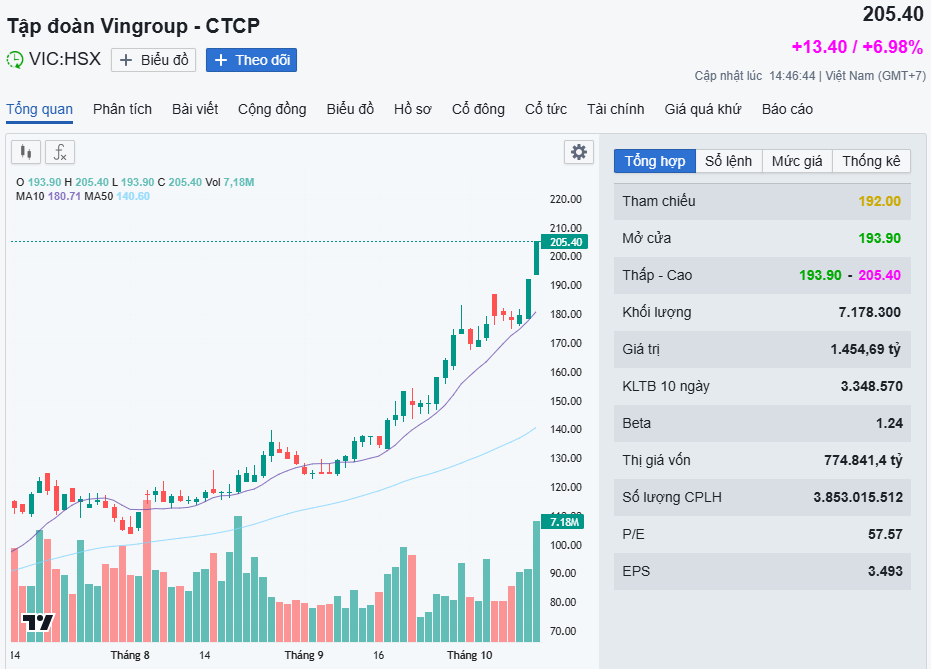The image size is (931, 669).
Task: Click the clock icon beside VIC:HSX
Action: click(x=15, y=60)
